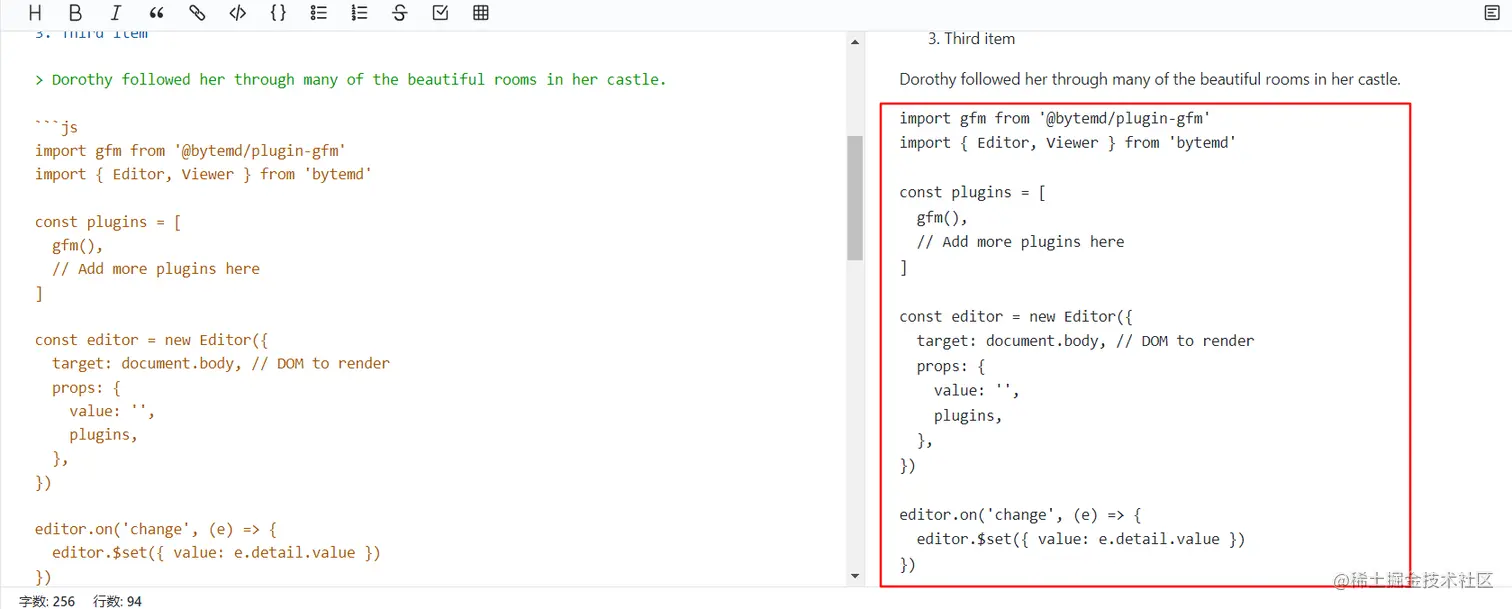Click 'gfm(),' in the preview code block
This screenshot has height=609, width=1512.
[x=943, y=217]
